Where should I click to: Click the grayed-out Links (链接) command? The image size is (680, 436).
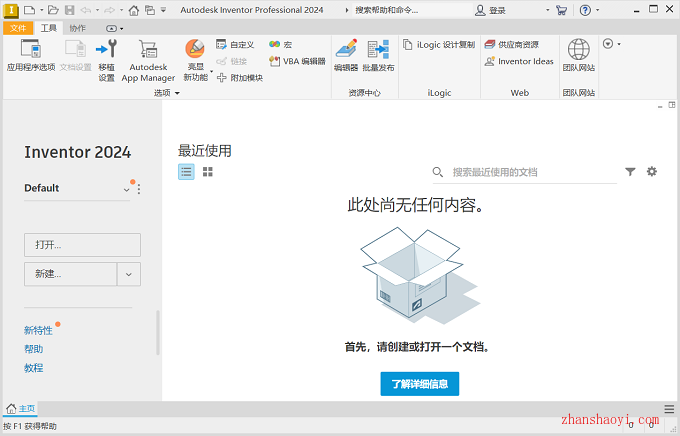tap(232, 61)
